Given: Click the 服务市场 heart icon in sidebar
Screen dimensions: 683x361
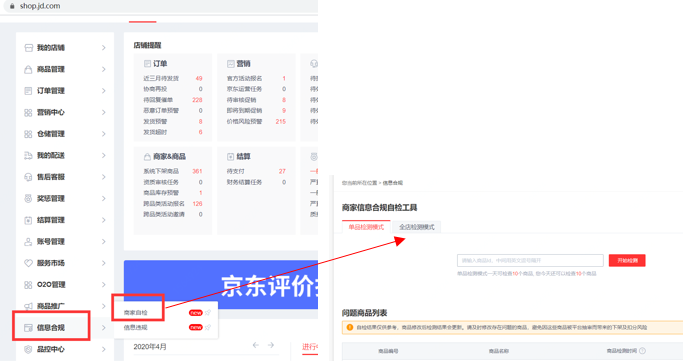Looking at the screenshot, I should pyautogui.click(x=28, y=263).
